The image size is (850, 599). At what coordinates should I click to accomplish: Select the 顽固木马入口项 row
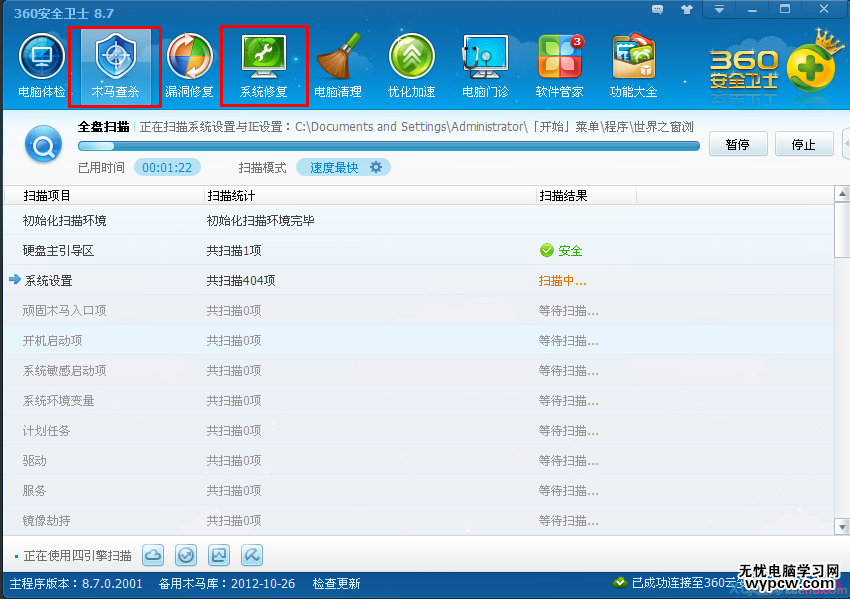point(418,311)
